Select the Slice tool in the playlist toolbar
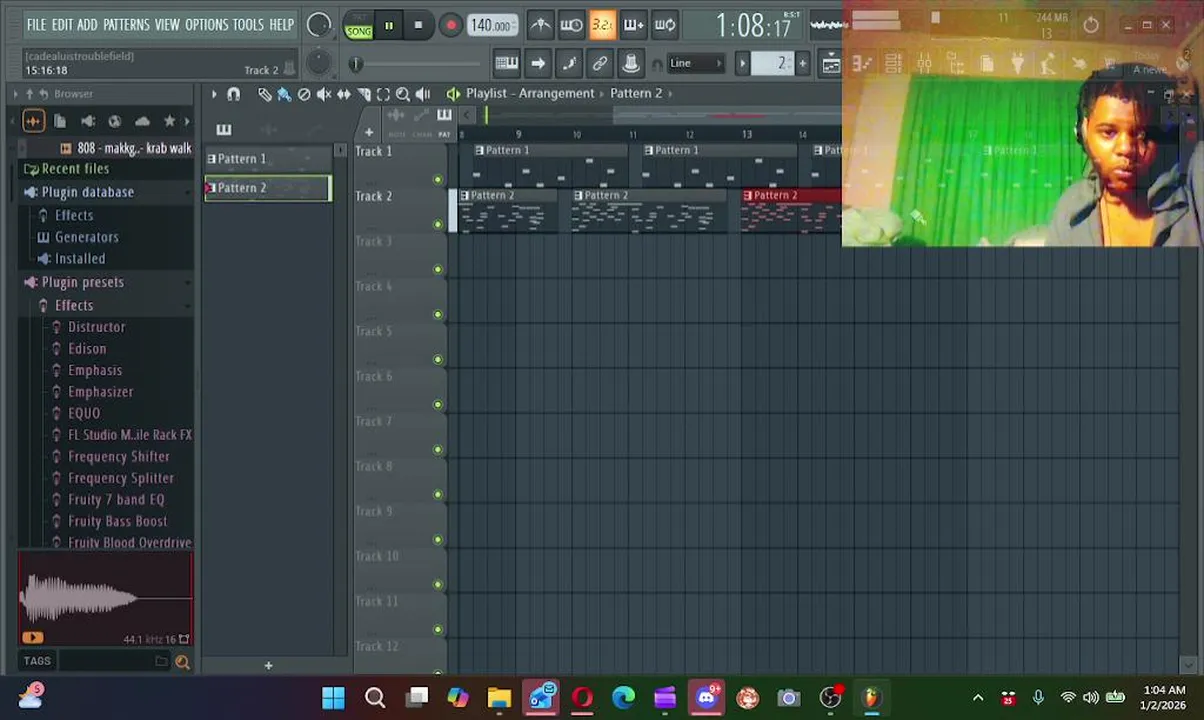The width and height of the screenshot is (1204, 720). [364, 94]
